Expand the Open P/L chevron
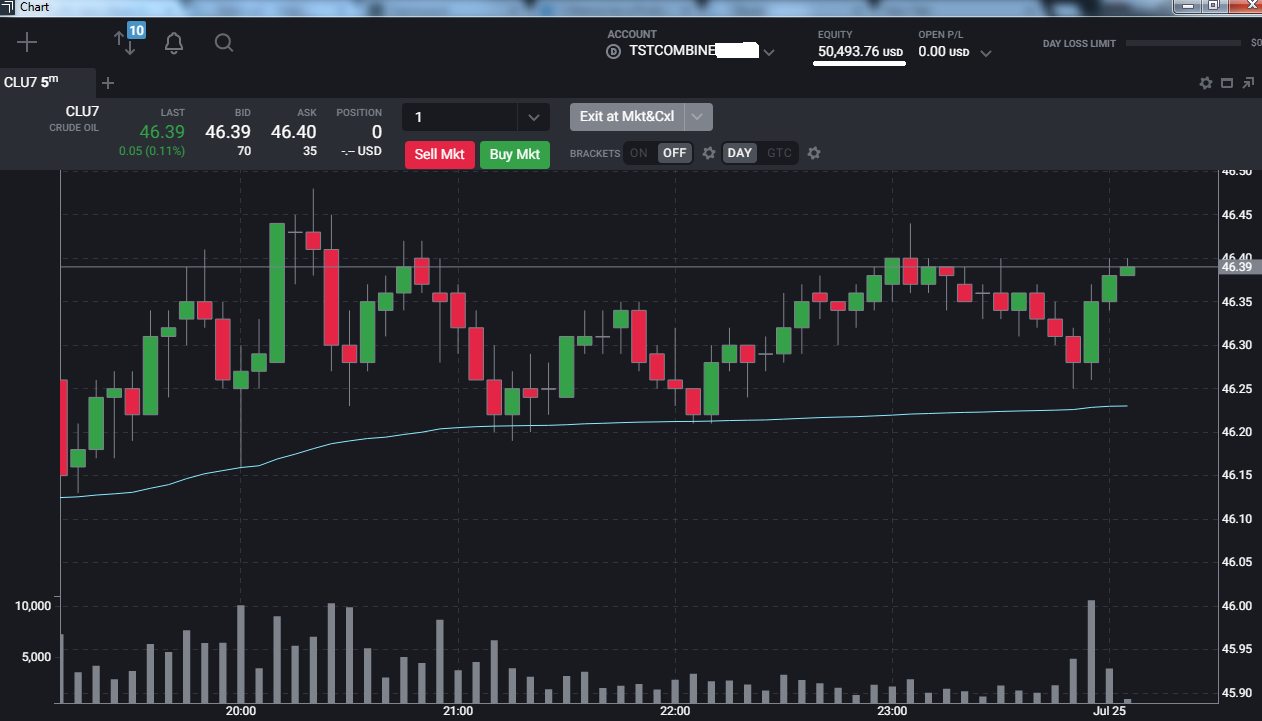Viewport: 1262px width, 721px height. coord(985,53)
